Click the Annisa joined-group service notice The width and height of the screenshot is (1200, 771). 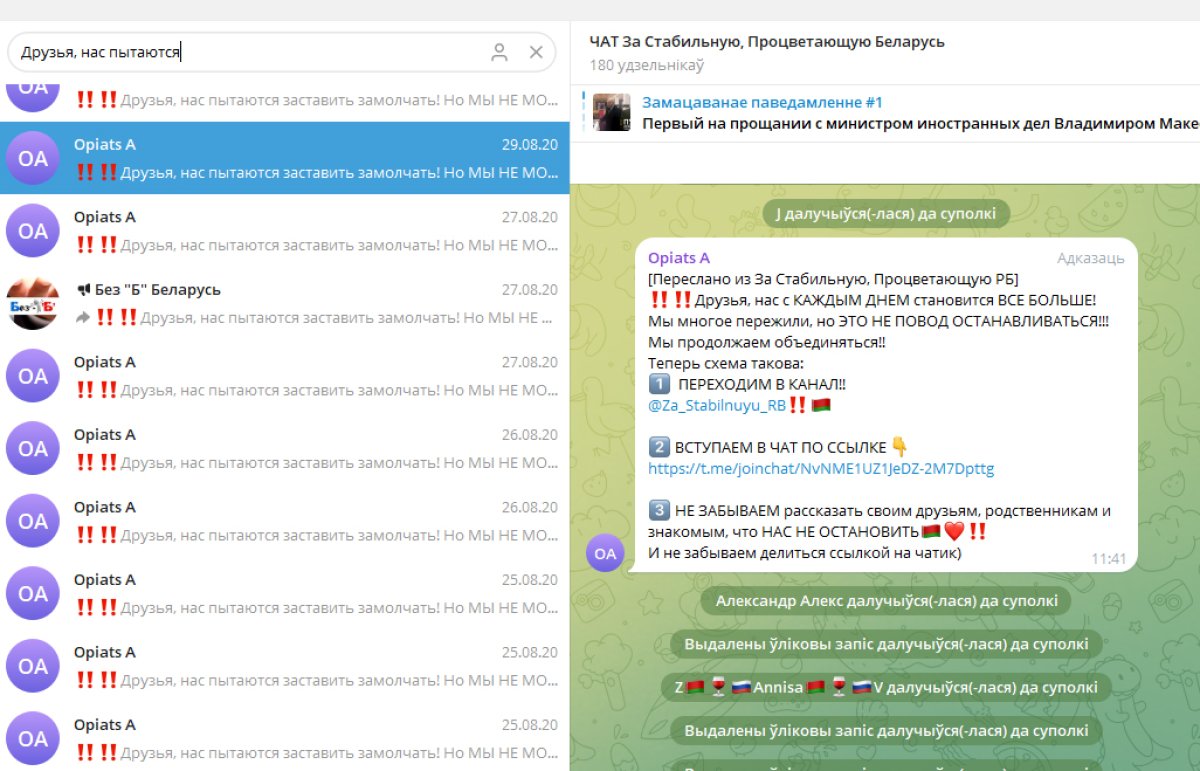886,687
